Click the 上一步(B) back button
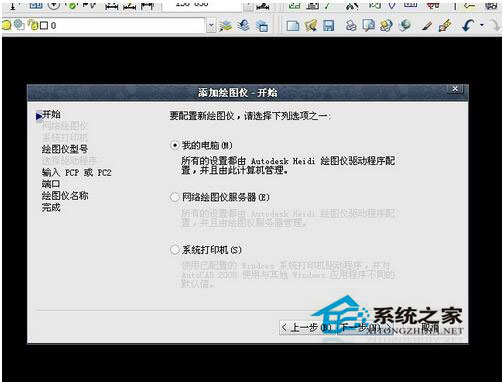The image size is (503, 382). pyautogui.click(x=307, y=328)
